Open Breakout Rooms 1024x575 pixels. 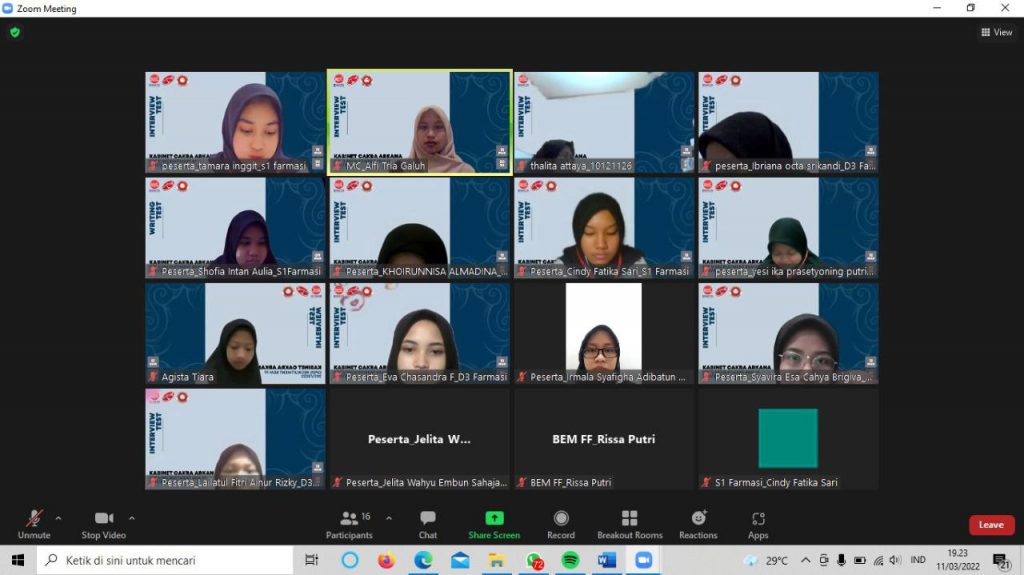[x=629, y=523]
